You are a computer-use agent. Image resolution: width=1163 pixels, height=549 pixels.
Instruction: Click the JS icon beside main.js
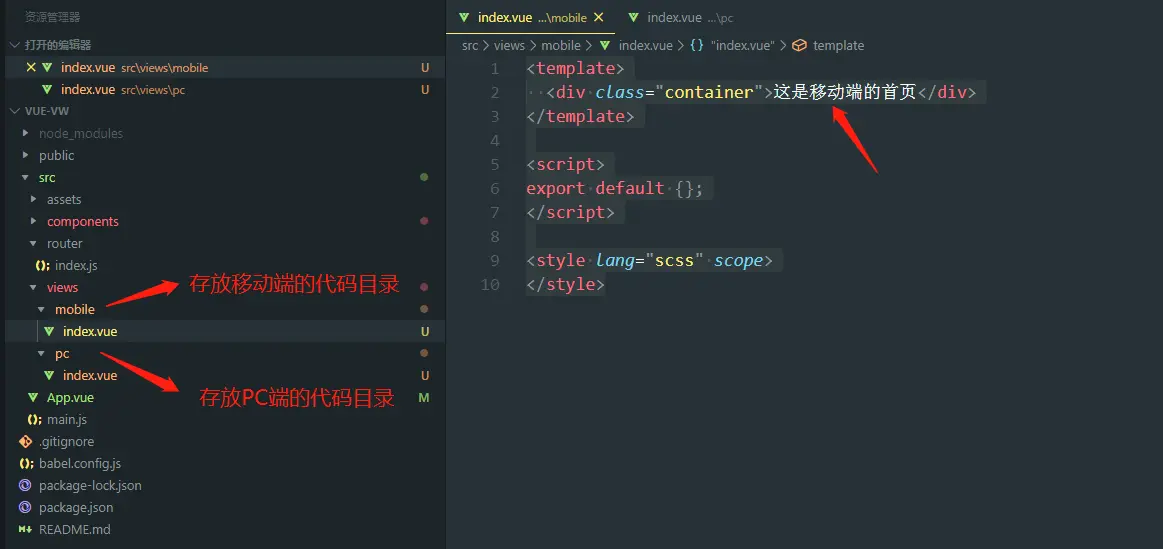(34, 419)
